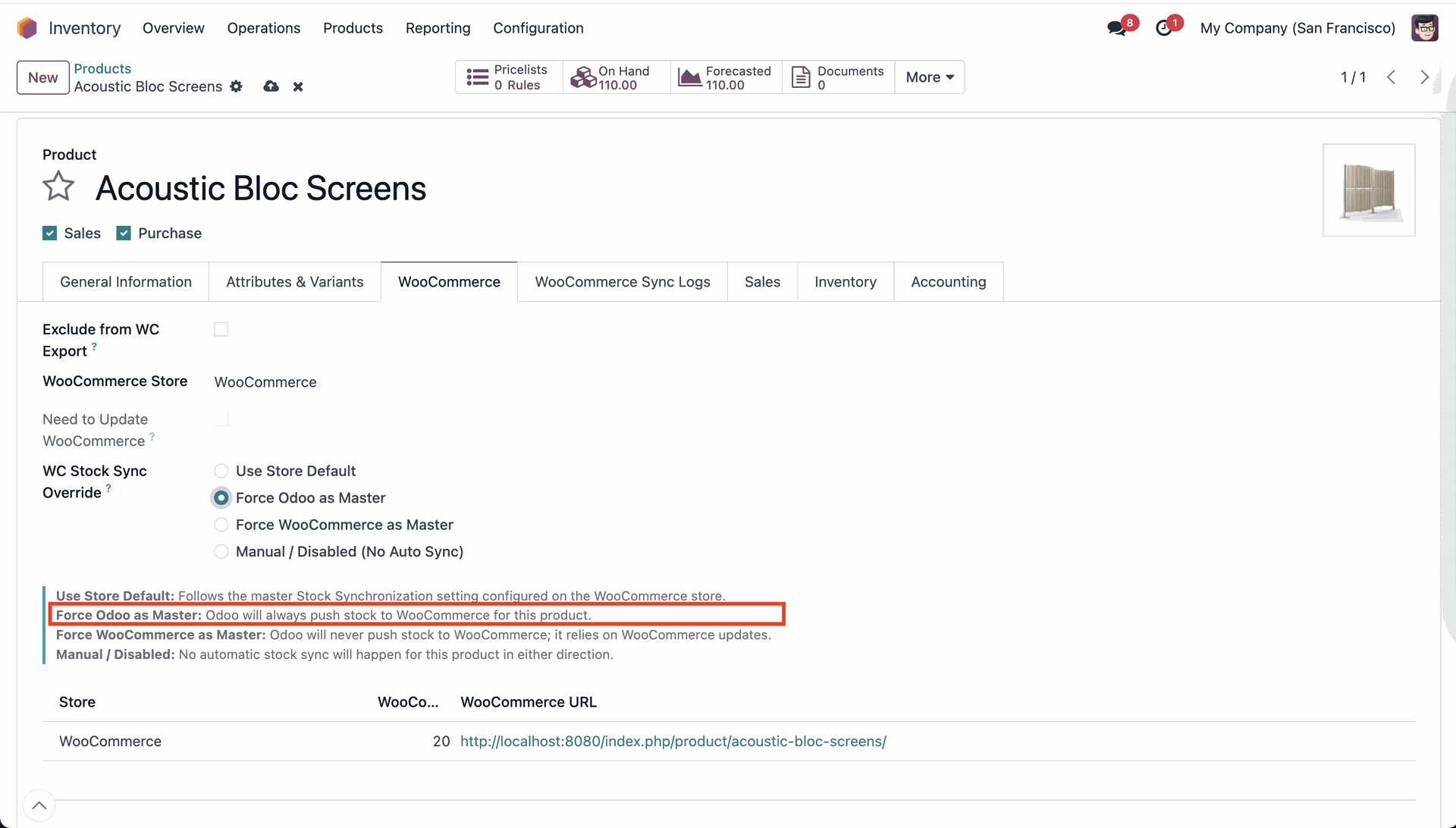This screenshot has height=828, width=1456.
Task: Select Force Odoo as Master radio option
Action: point(221,498)
